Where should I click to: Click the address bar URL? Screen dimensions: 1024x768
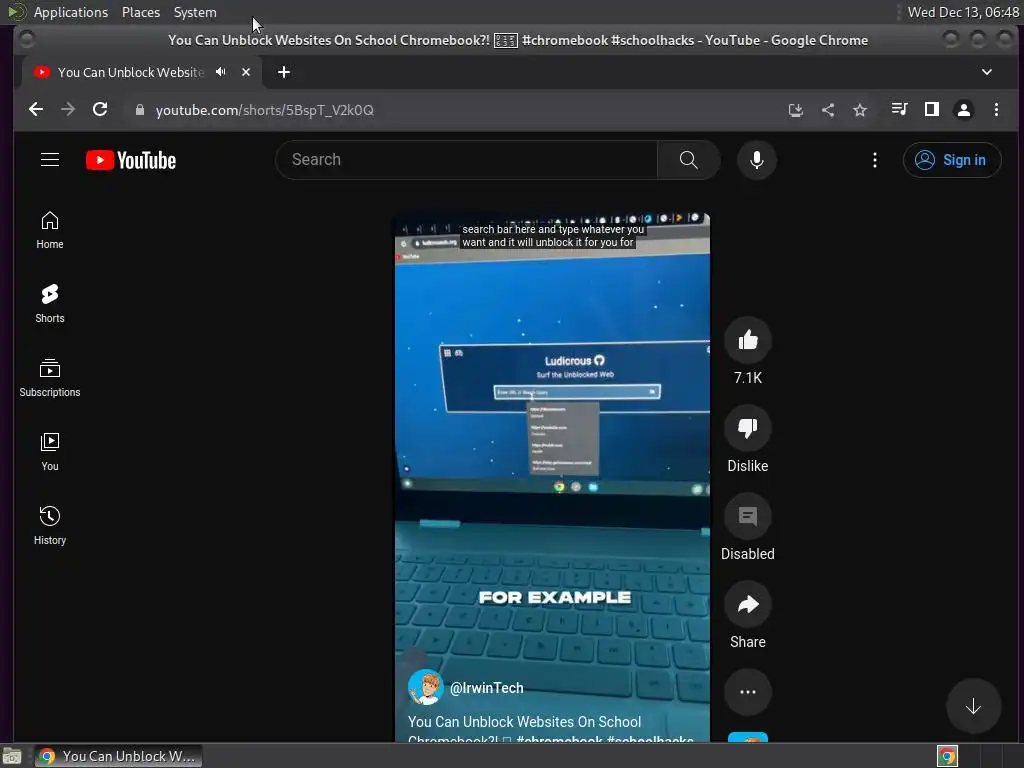tap(264, 110)
